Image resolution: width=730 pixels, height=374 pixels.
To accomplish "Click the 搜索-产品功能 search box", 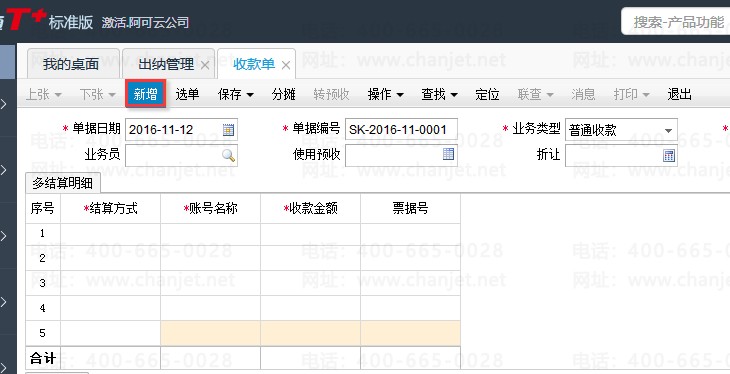I will [x=676, y=21].
